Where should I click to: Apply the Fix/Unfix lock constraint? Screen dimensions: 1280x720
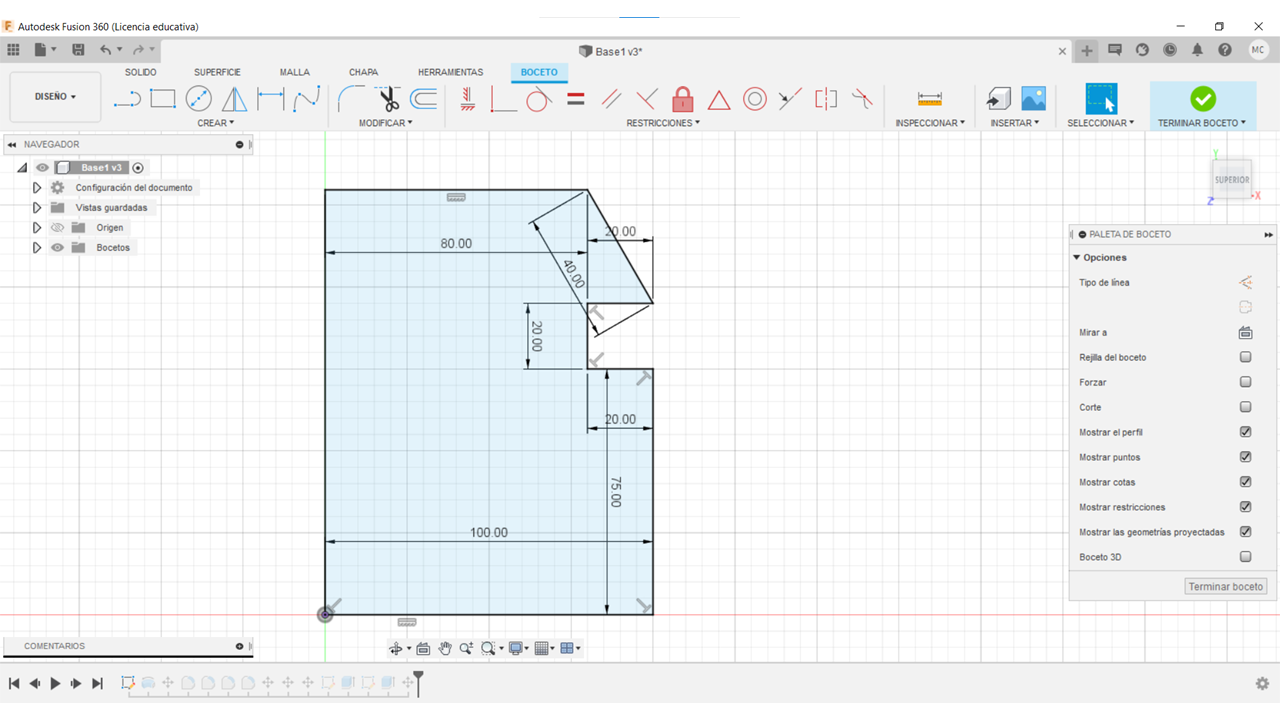pyautogui.click(x=683, y=99)
